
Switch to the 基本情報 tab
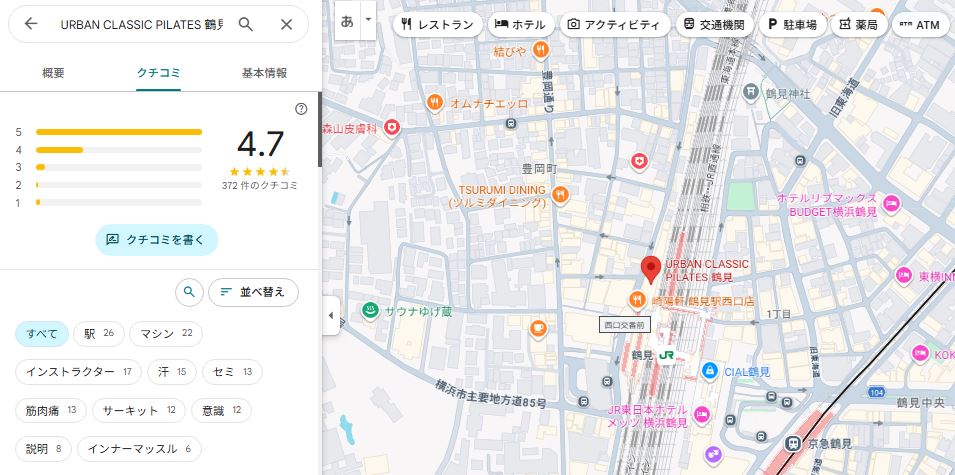click(264, 73)
